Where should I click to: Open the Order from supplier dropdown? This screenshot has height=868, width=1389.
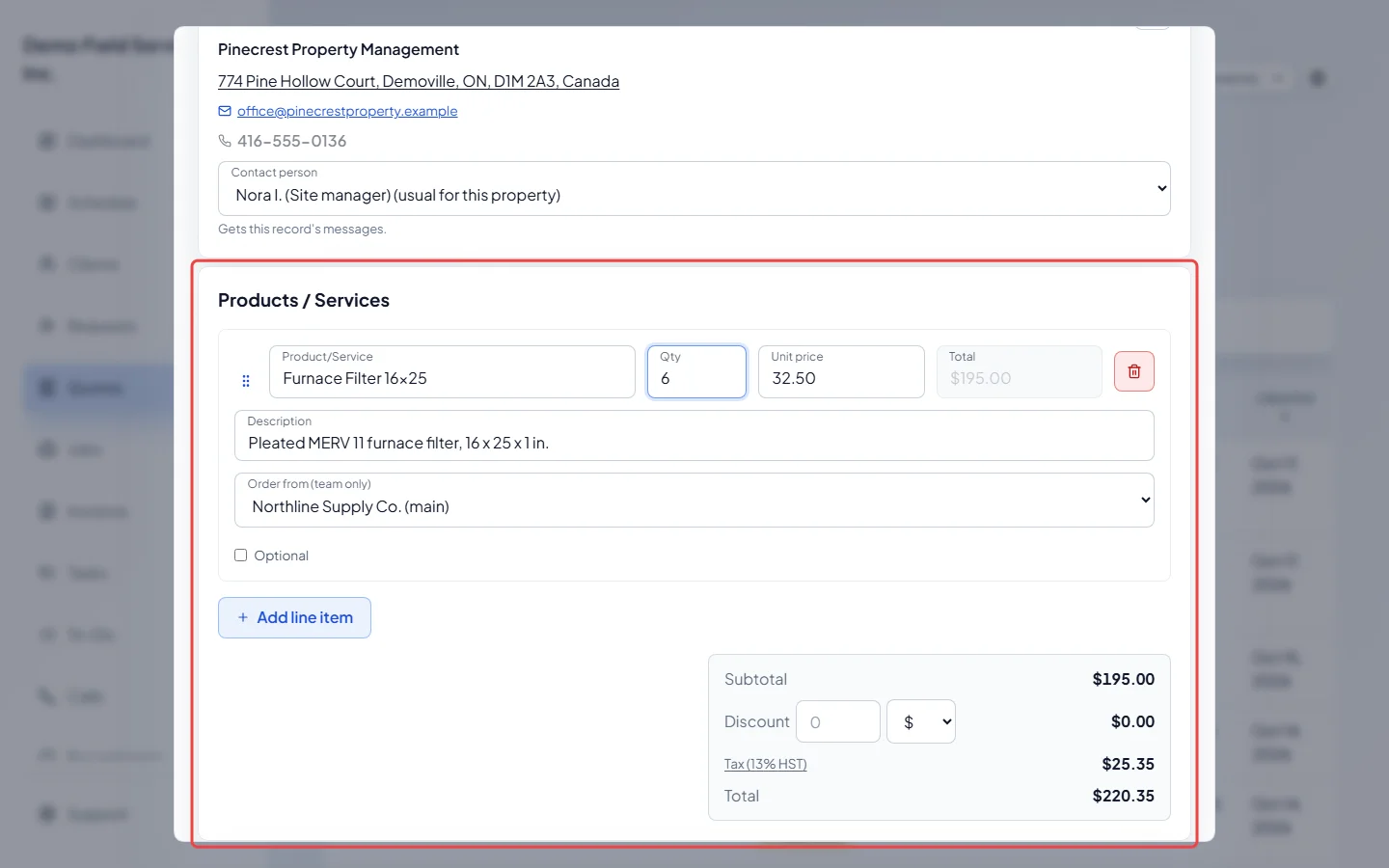[x=694, y=500]
